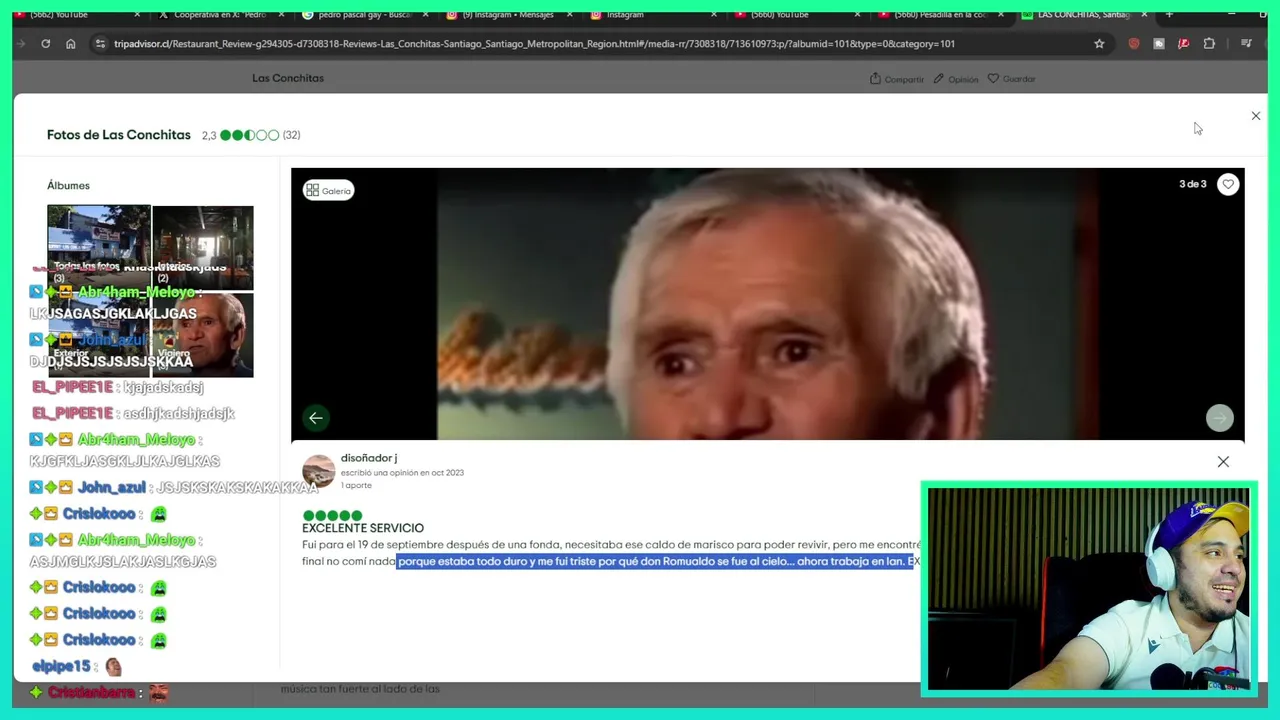The height and width of the screenshot is (720, 1280).
Task: Click the Fotos de Las Conchitas title
Action: tap(119, 135)
